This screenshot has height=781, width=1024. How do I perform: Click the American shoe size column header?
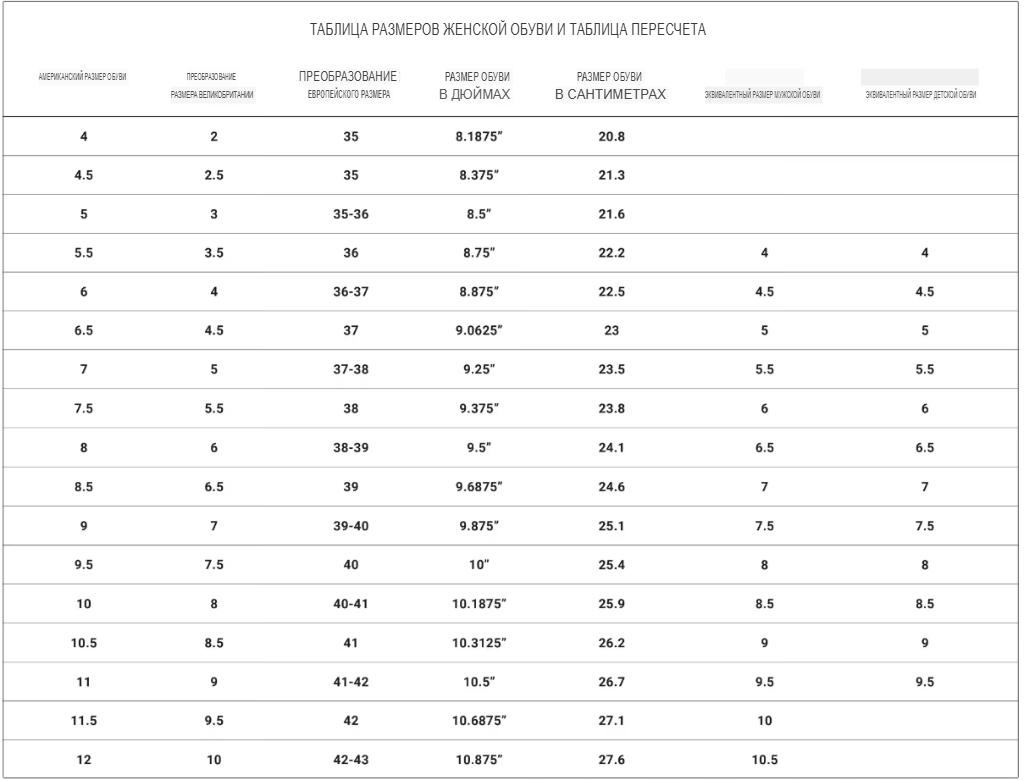coord(83,77)
